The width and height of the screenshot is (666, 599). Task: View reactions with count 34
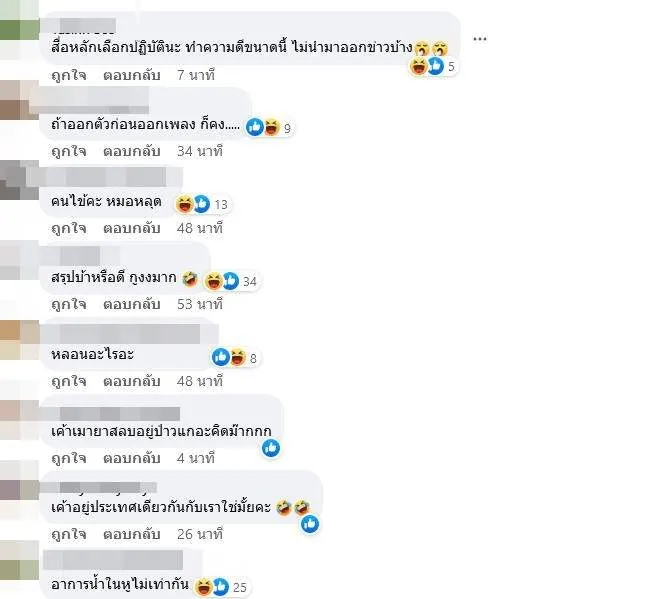coord(231,281)
